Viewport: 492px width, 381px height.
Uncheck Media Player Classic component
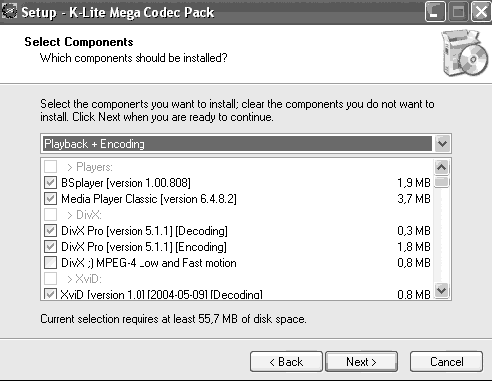click(x=50, y=199)
